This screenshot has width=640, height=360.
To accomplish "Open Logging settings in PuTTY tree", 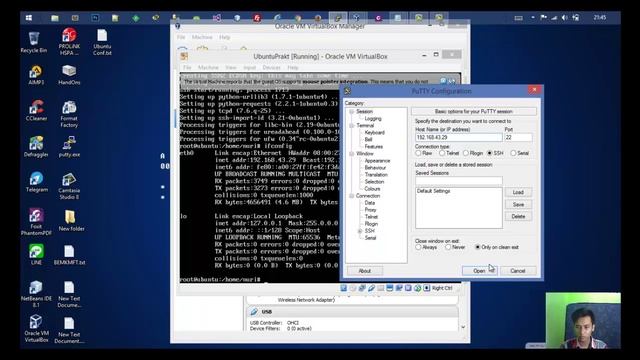I will pyautogui.click(x=373, y=118).
